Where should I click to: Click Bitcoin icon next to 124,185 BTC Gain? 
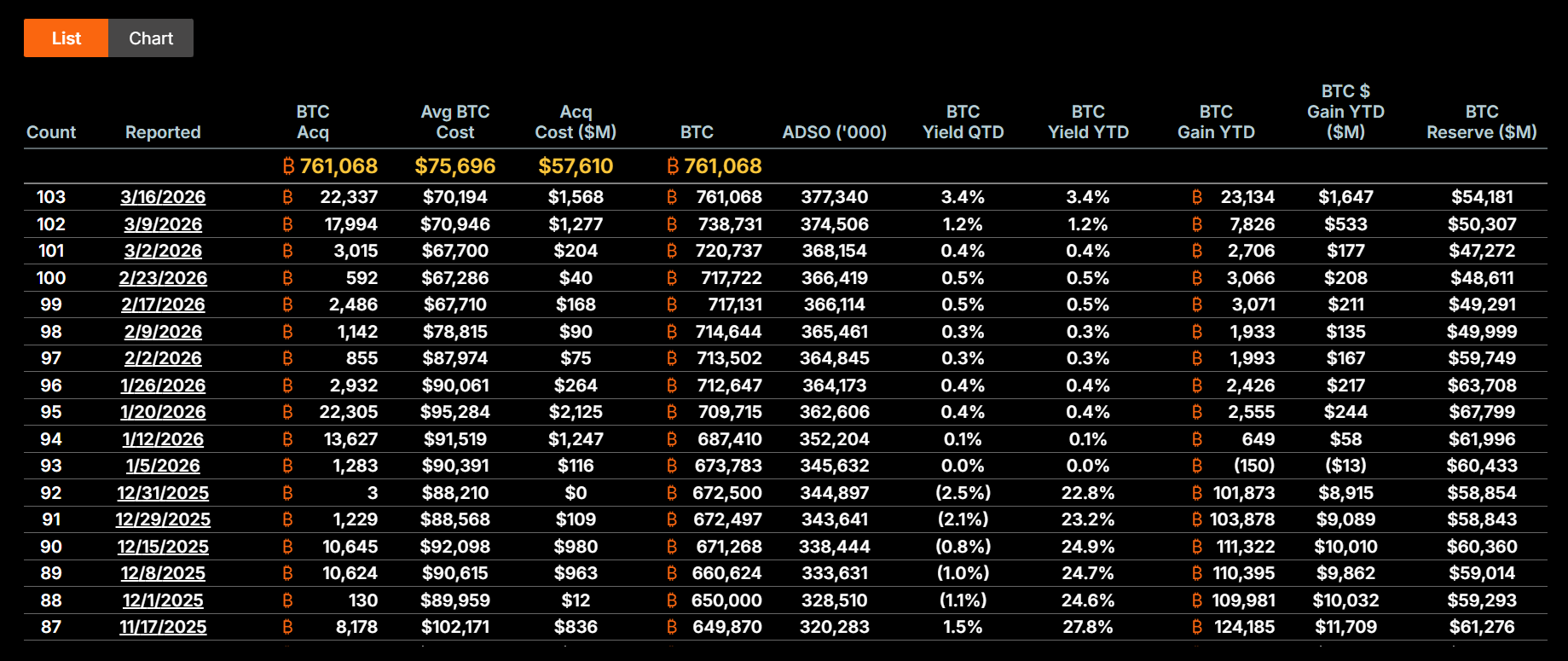click(1197, 627)
